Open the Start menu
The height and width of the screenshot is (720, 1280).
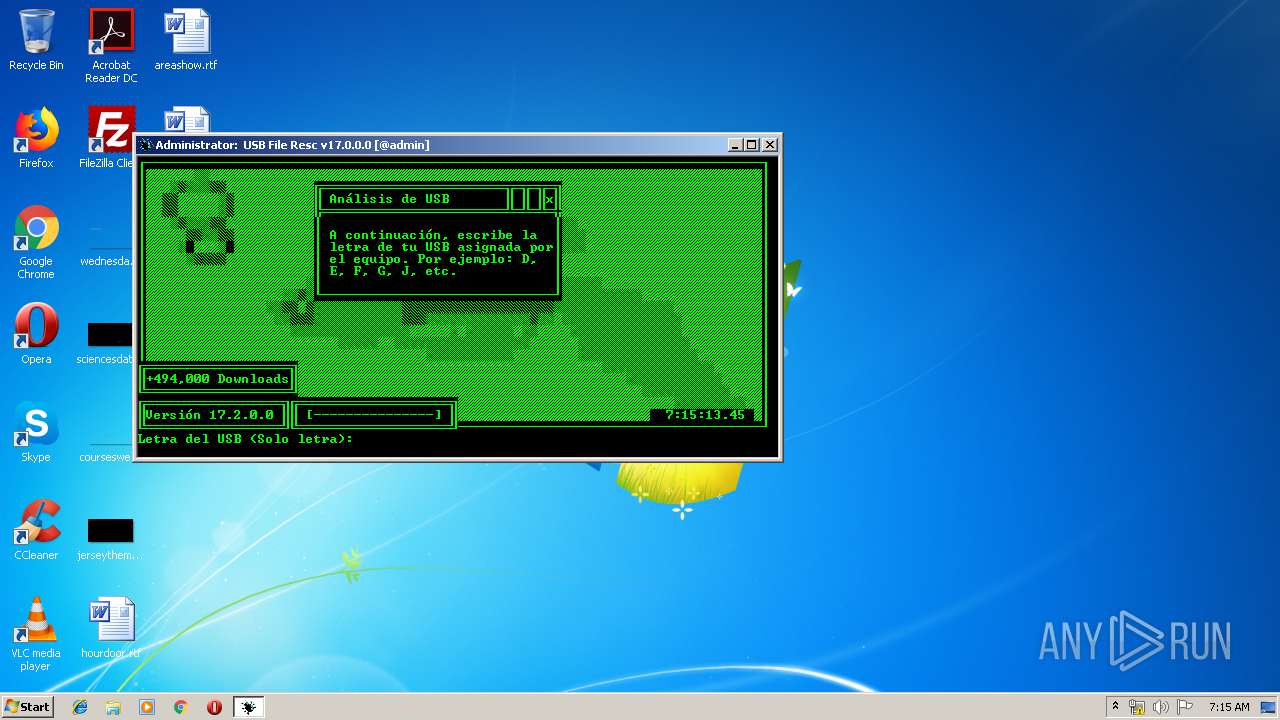[x=28, y=707]
